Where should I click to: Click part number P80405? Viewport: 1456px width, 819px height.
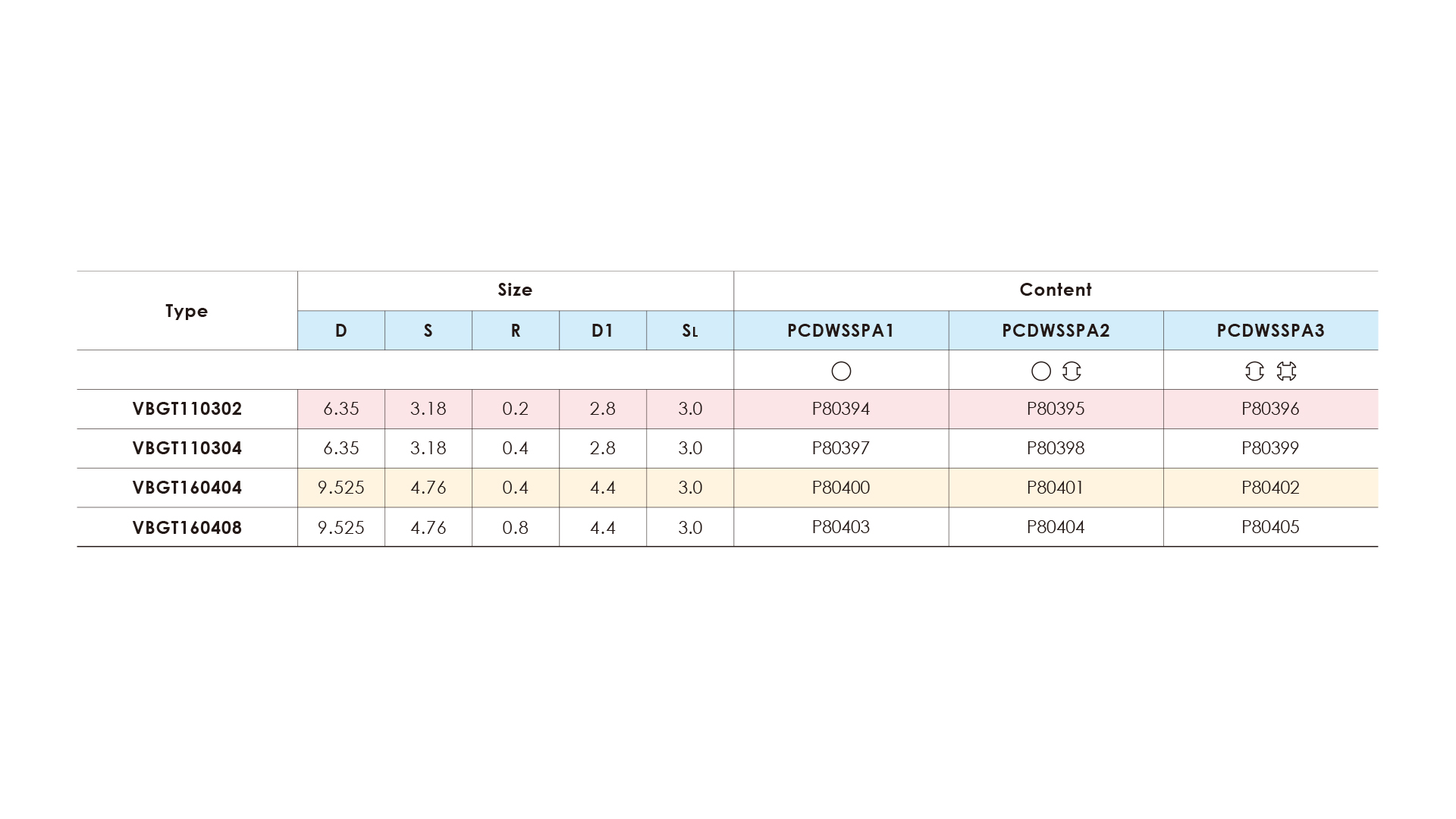[1270, 527]
